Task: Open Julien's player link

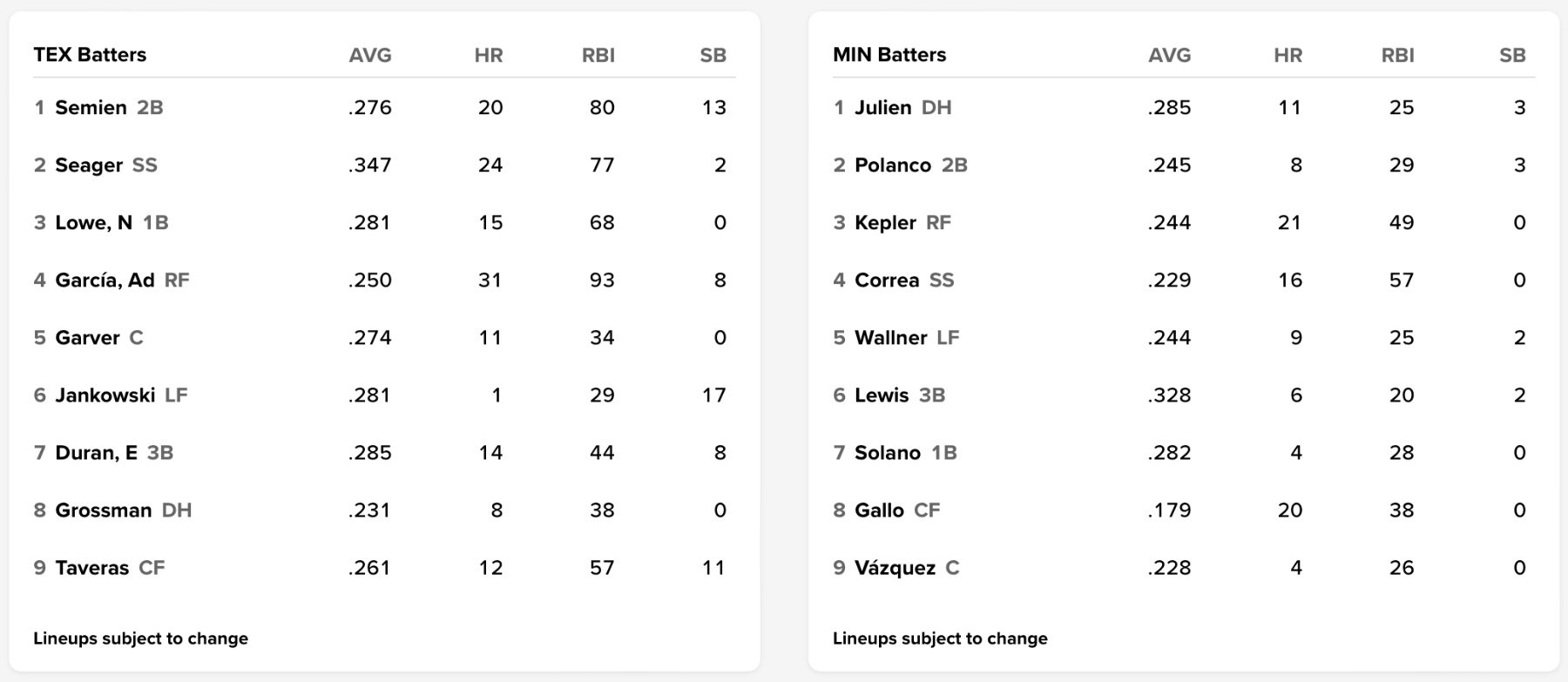Action: pos(882,108)
